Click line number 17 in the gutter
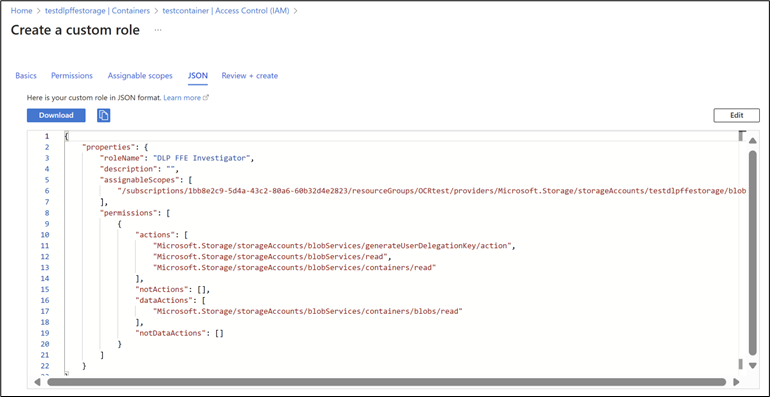The height and width of the screenshot is (397, 770). [46, 311]
